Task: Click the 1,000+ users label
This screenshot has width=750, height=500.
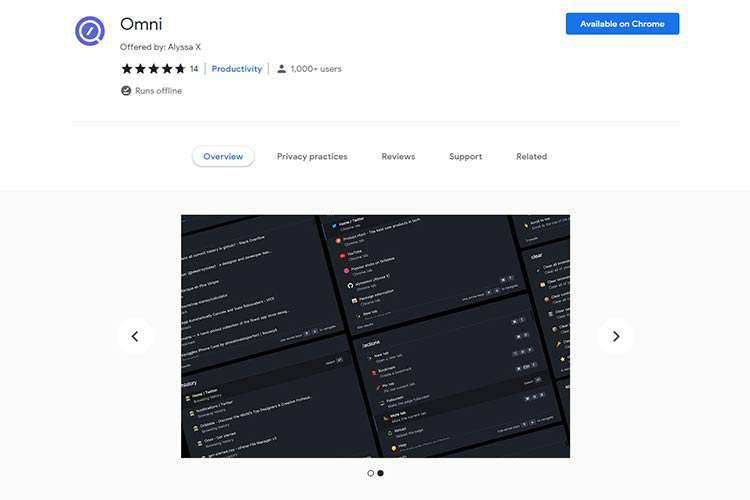Action: (316, 69)
